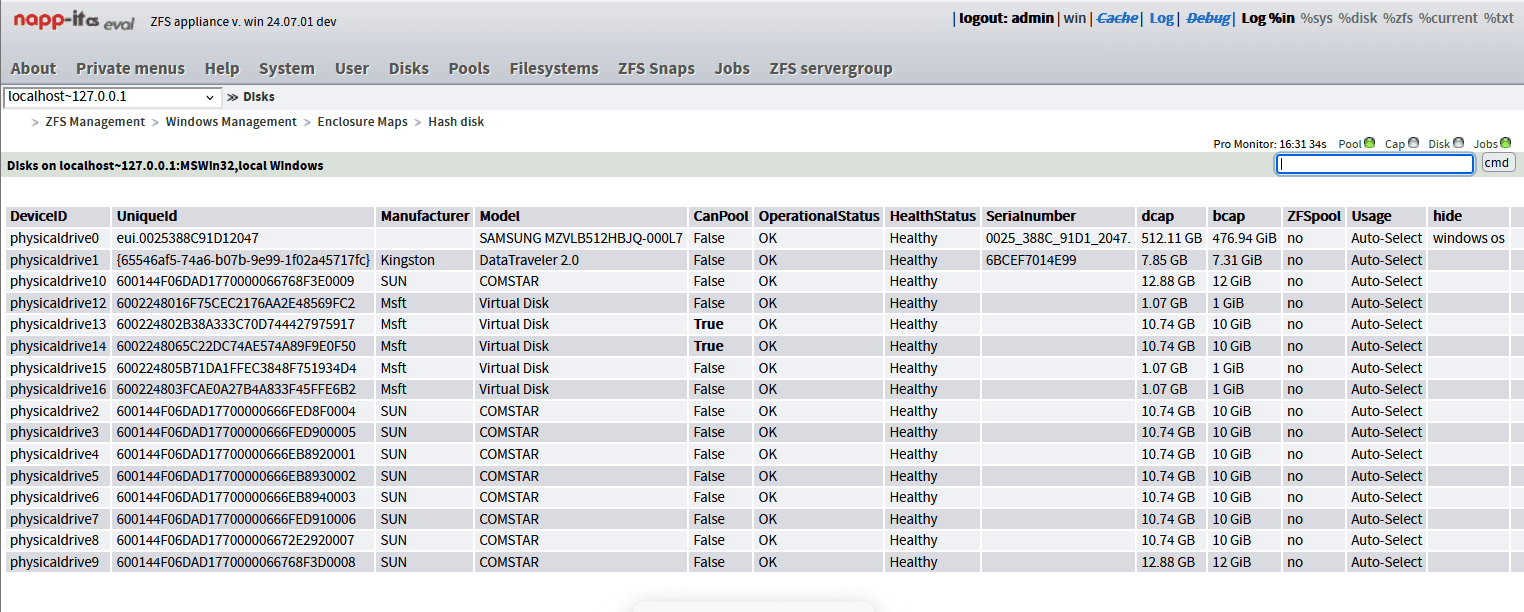
Task: Click the Pro Monitor time label
Action: 1270,144
